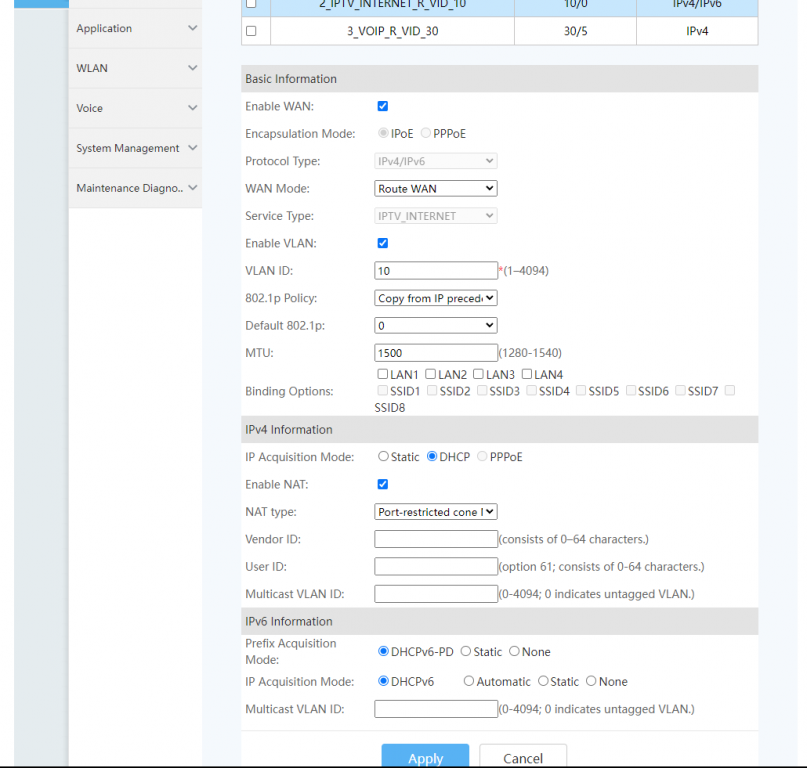The width and height of the screenshot is (807, 768).
Task: Select the 3_VOIP_R_VID_30 row checkbox
Action: [251, 31]
